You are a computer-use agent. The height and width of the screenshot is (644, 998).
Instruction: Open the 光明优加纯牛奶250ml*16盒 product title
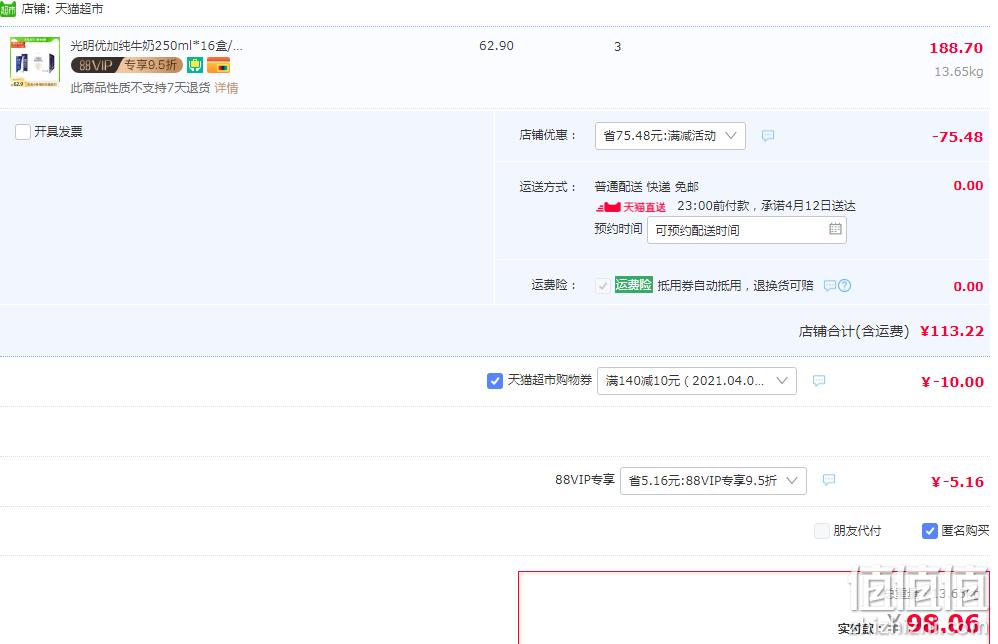tap(156, 46)
